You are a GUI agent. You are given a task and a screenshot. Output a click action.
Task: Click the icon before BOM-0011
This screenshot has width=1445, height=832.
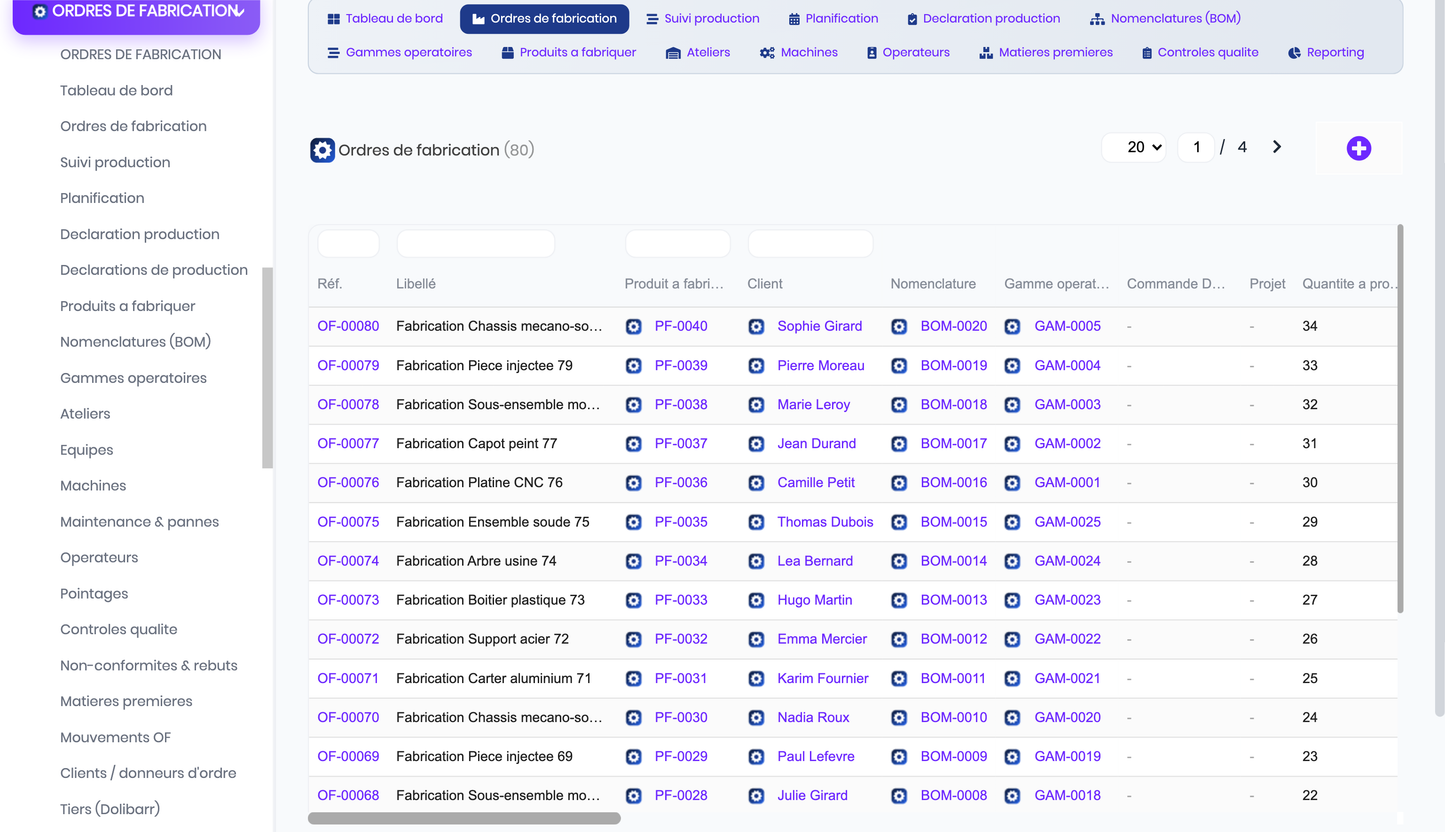click(x=900, y=679)
